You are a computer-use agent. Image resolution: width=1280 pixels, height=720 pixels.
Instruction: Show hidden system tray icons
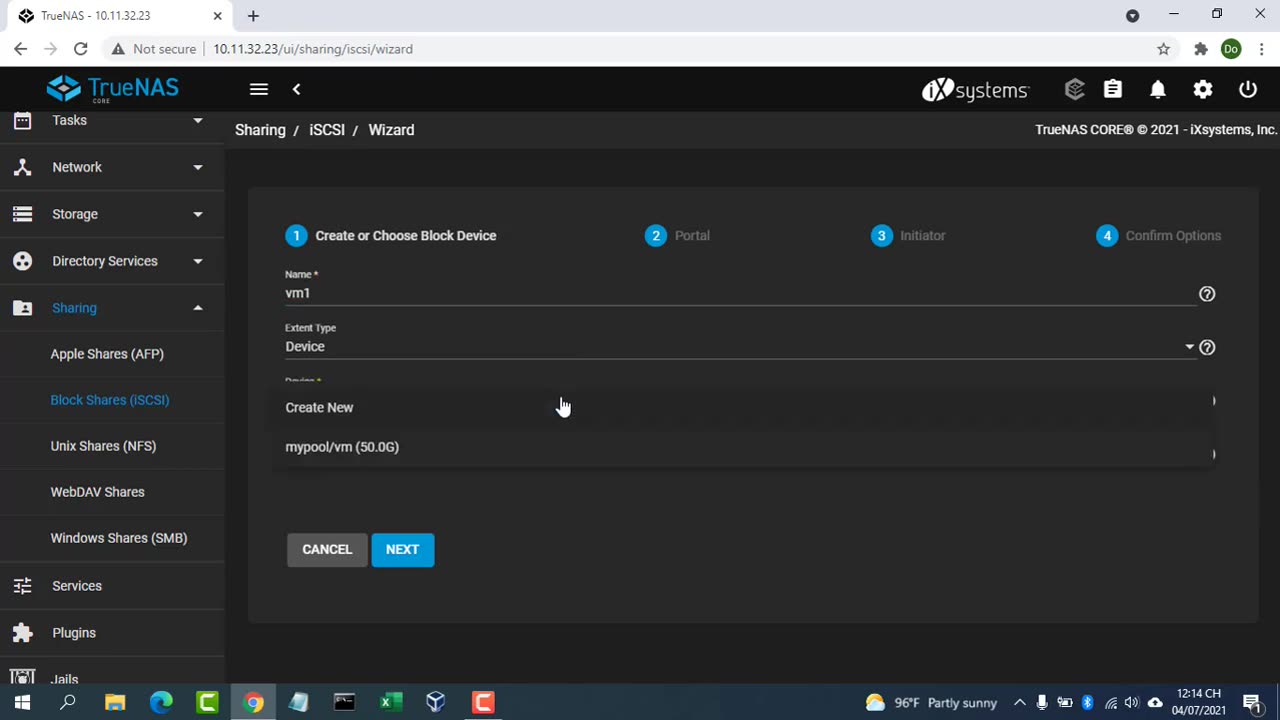click(1019, 703)
